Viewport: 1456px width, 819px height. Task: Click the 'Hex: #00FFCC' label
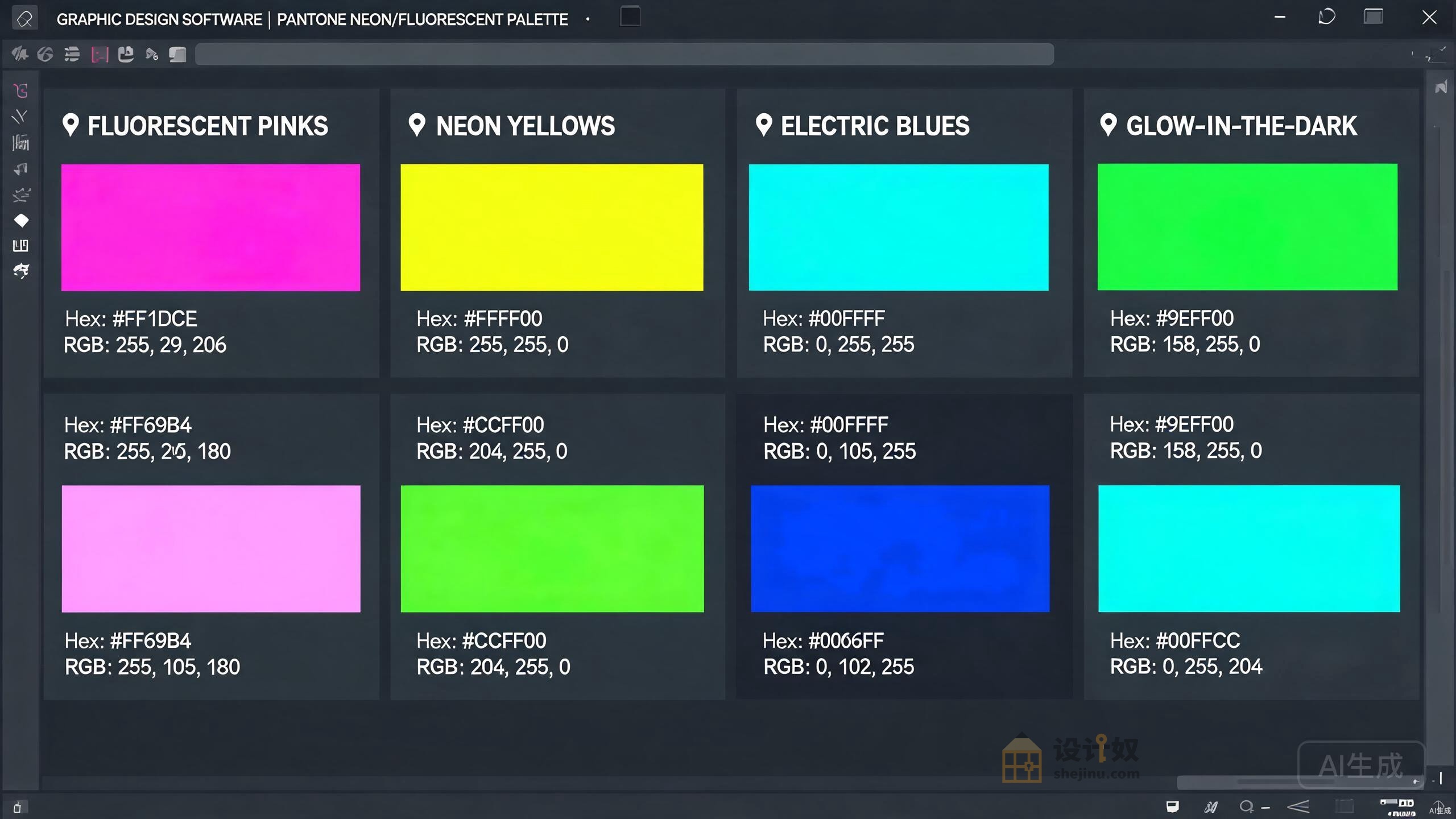[1175, 641]
